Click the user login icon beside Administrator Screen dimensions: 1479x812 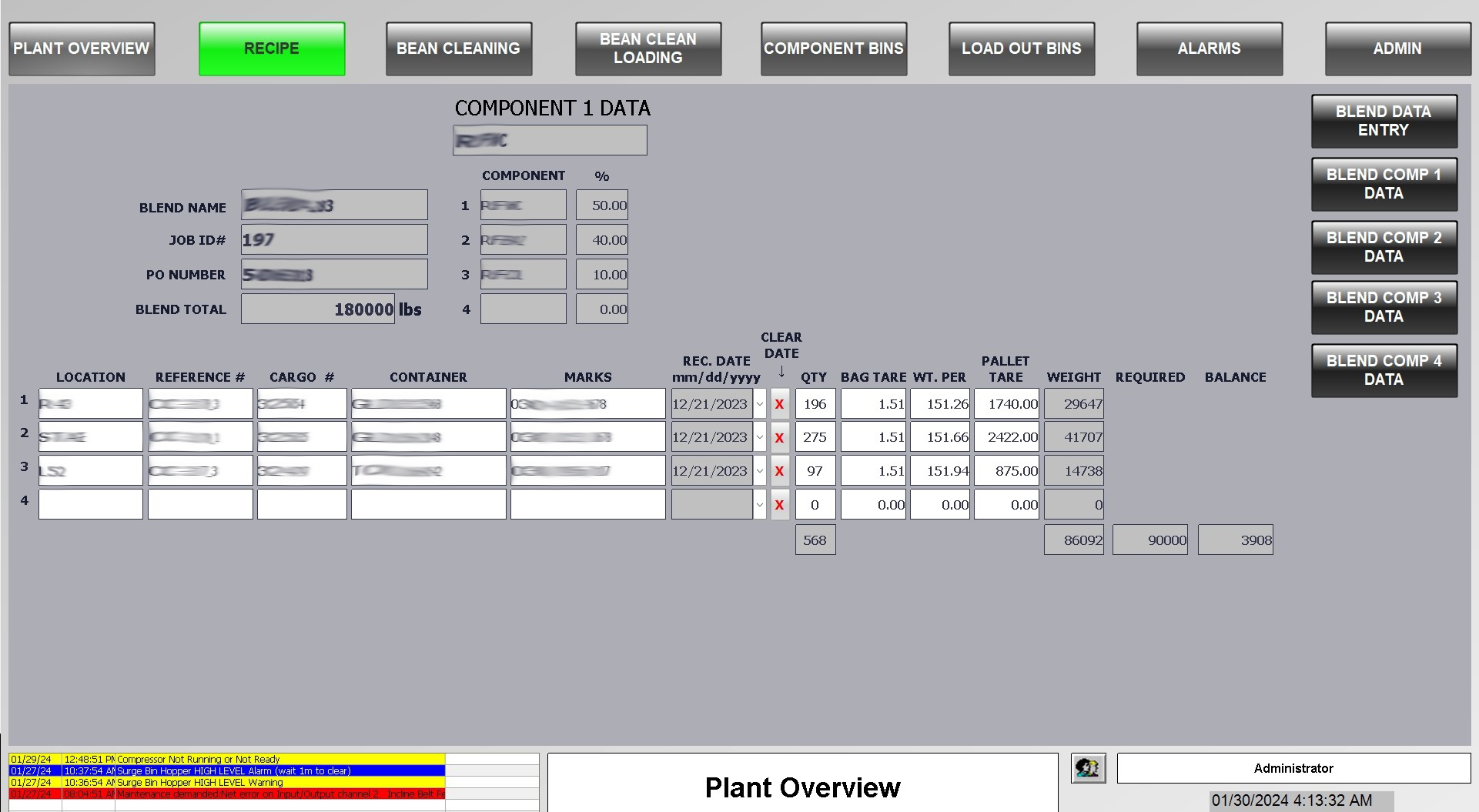coord(1088,768)
